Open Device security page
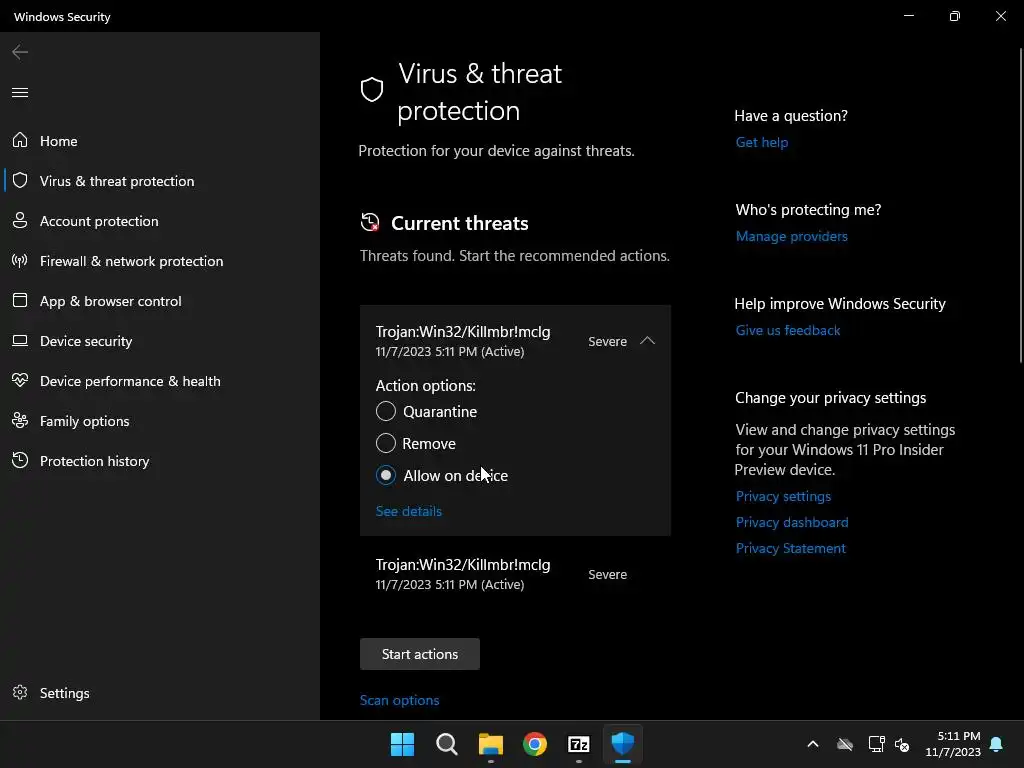The height and width of the screenshot is (768, 1024). point(86,341)
